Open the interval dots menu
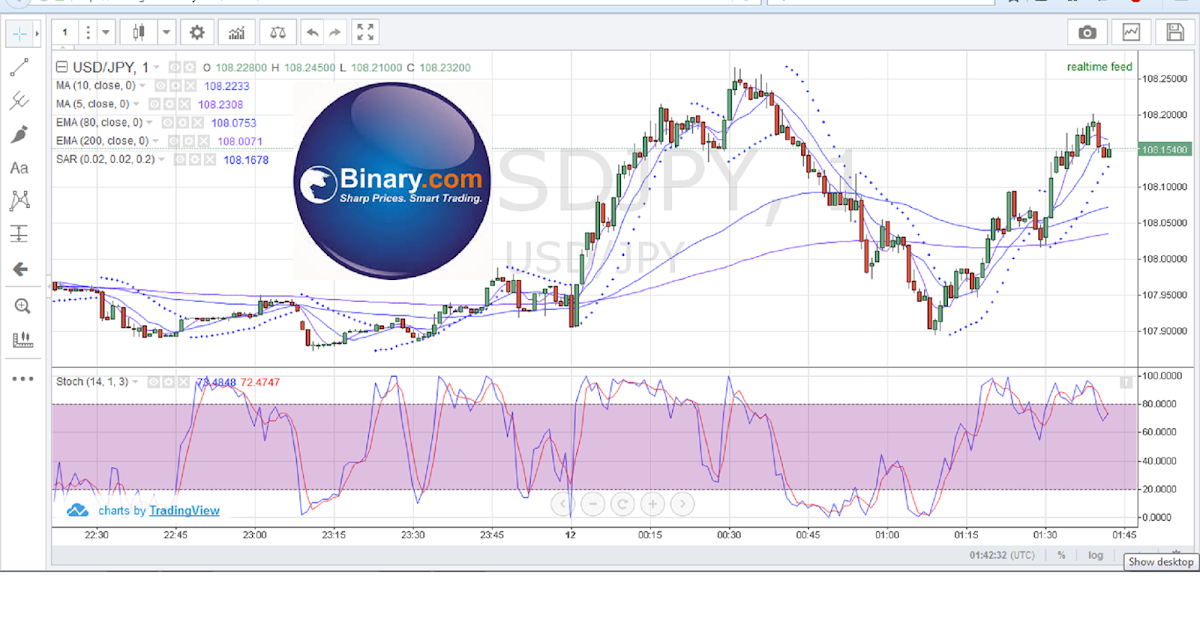The image size is (1200, 630). [x=87, y=33]
